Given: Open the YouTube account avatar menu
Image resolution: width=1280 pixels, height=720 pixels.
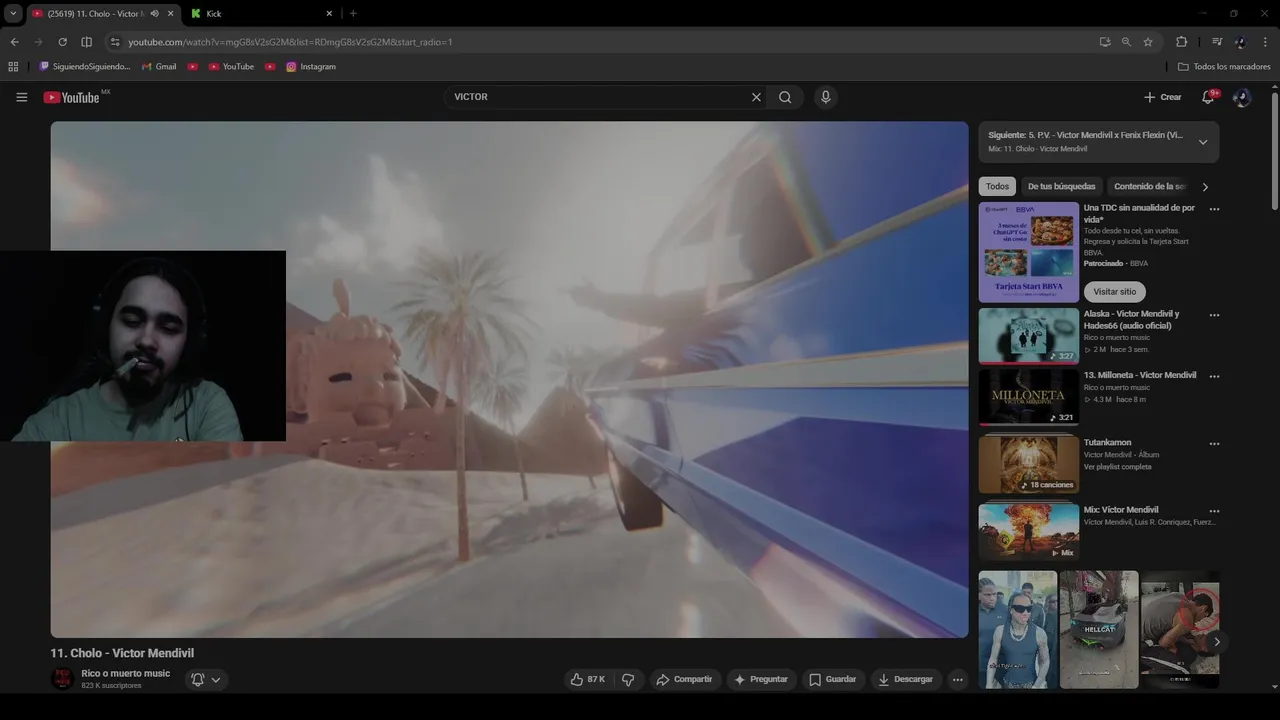Looking at the screenshot, I should pos(1241,97).
